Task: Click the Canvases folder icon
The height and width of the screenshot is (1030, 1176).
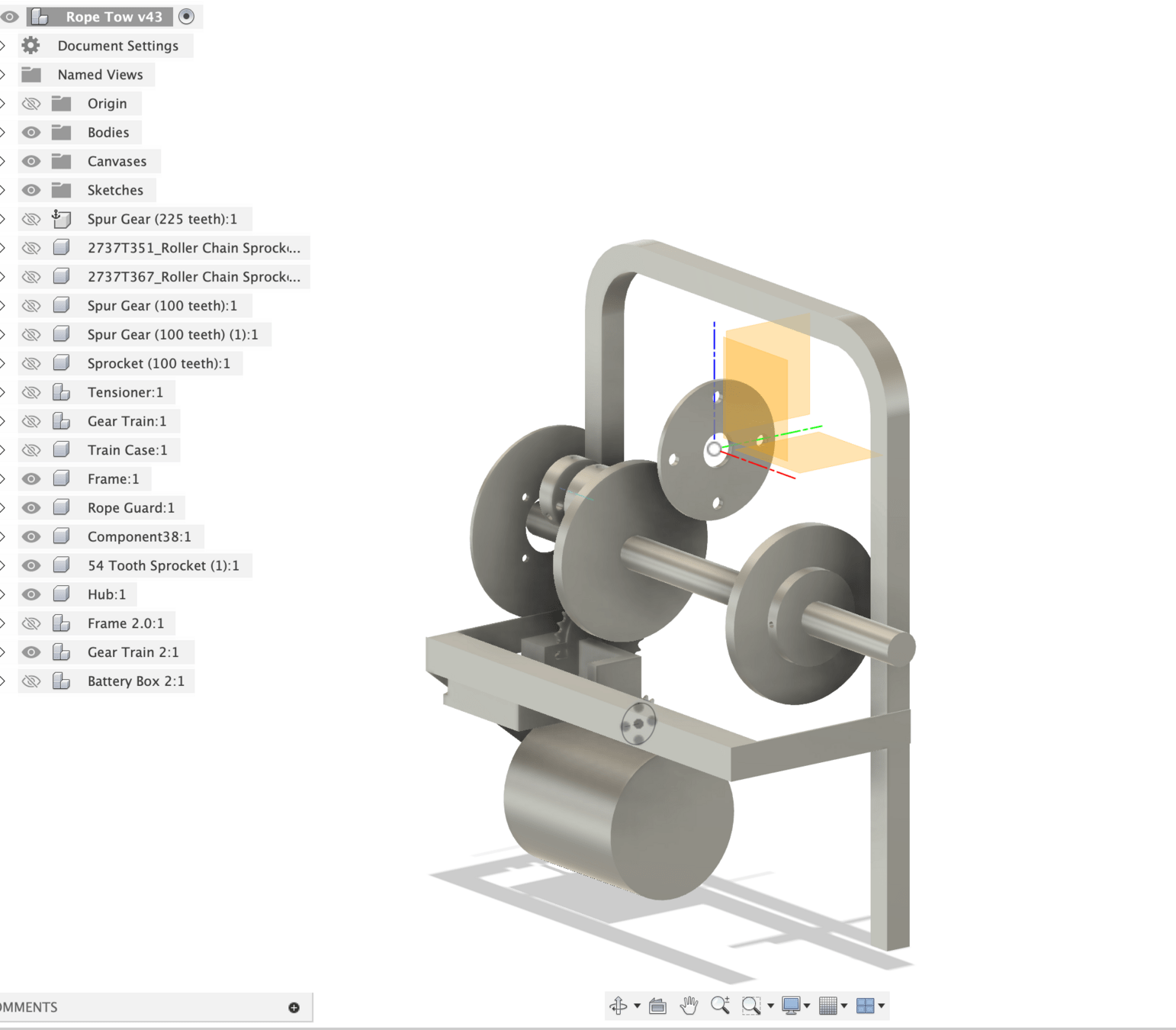Action: pyautogui.click(x=61, y=162)
